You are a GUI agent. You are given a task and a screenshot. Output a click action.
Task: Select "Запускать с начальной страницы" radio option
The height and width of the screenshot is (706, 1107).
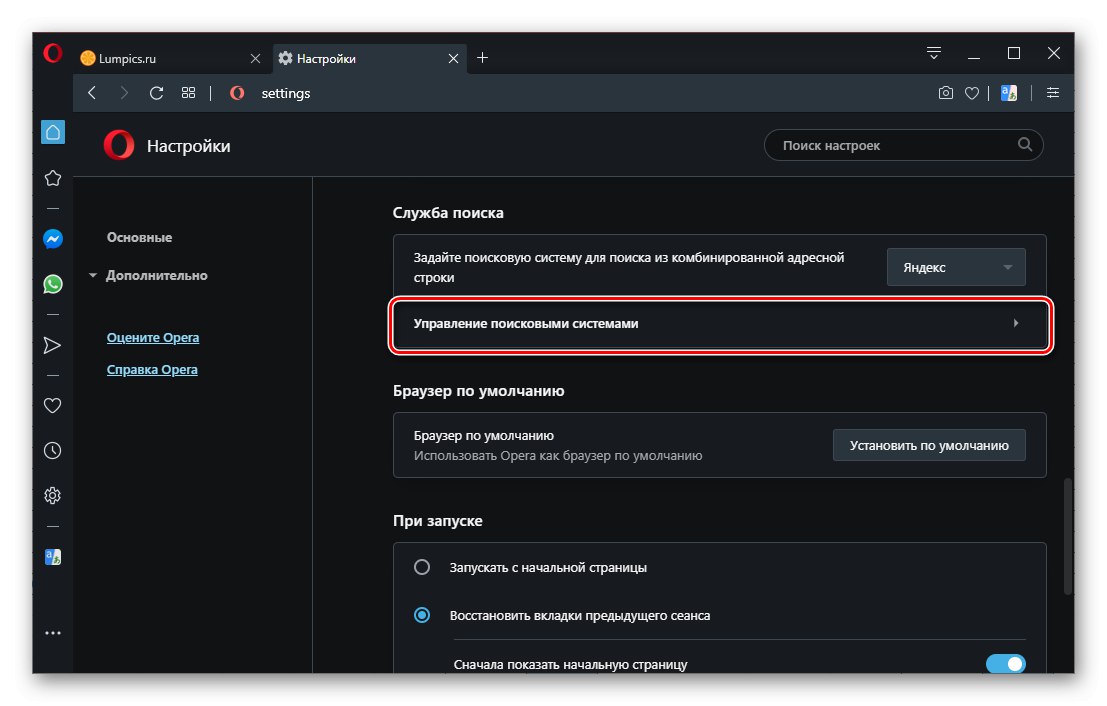(422, 567)
